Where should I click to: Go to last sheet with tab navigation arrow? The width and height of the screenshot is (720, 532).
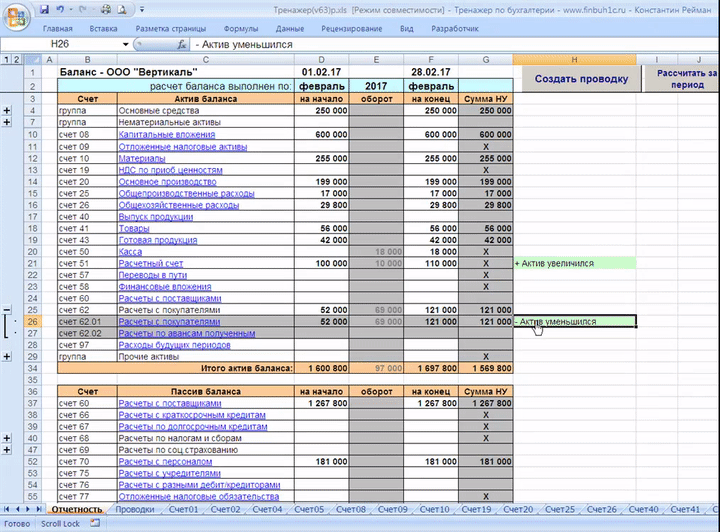(x=39, y=510)
